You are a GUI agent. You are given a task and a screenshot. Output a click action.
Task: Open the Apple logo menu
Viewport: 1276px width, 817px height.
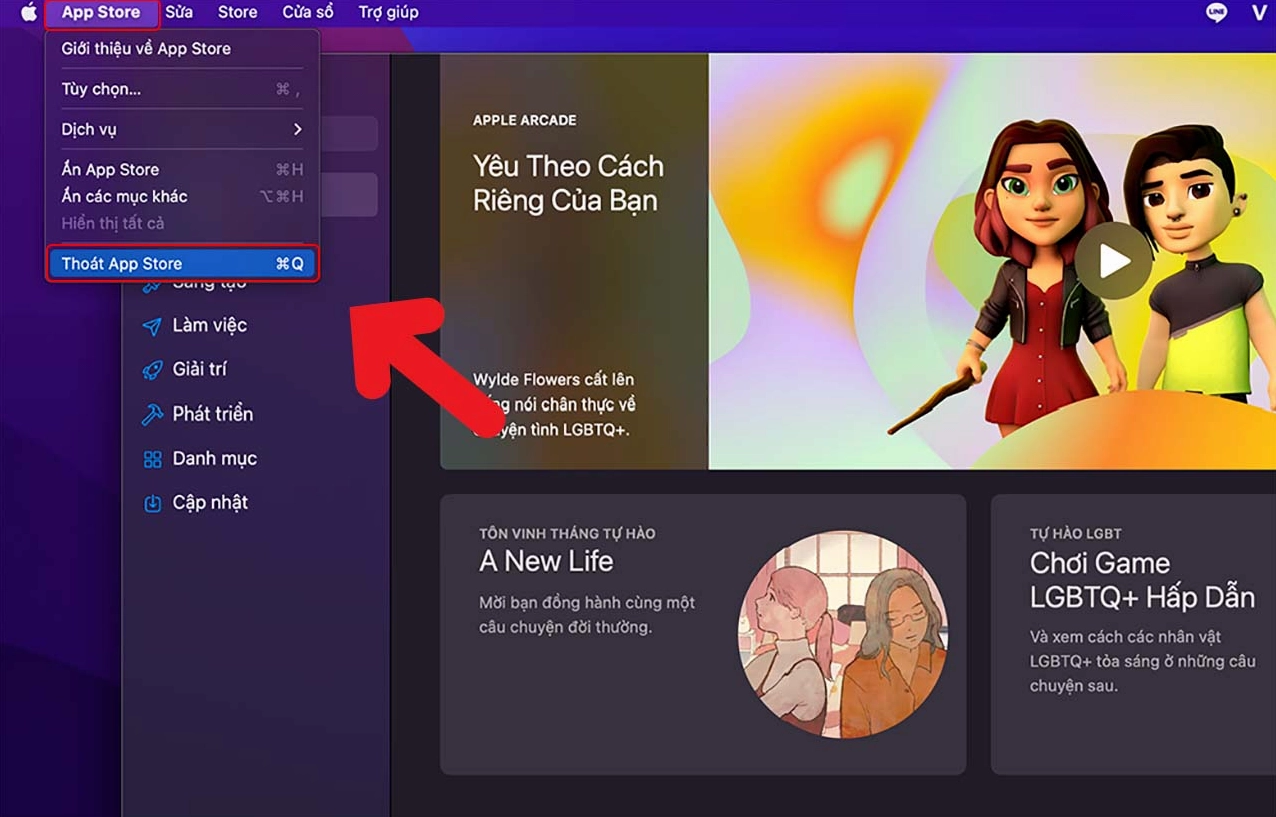pos(28,13)
